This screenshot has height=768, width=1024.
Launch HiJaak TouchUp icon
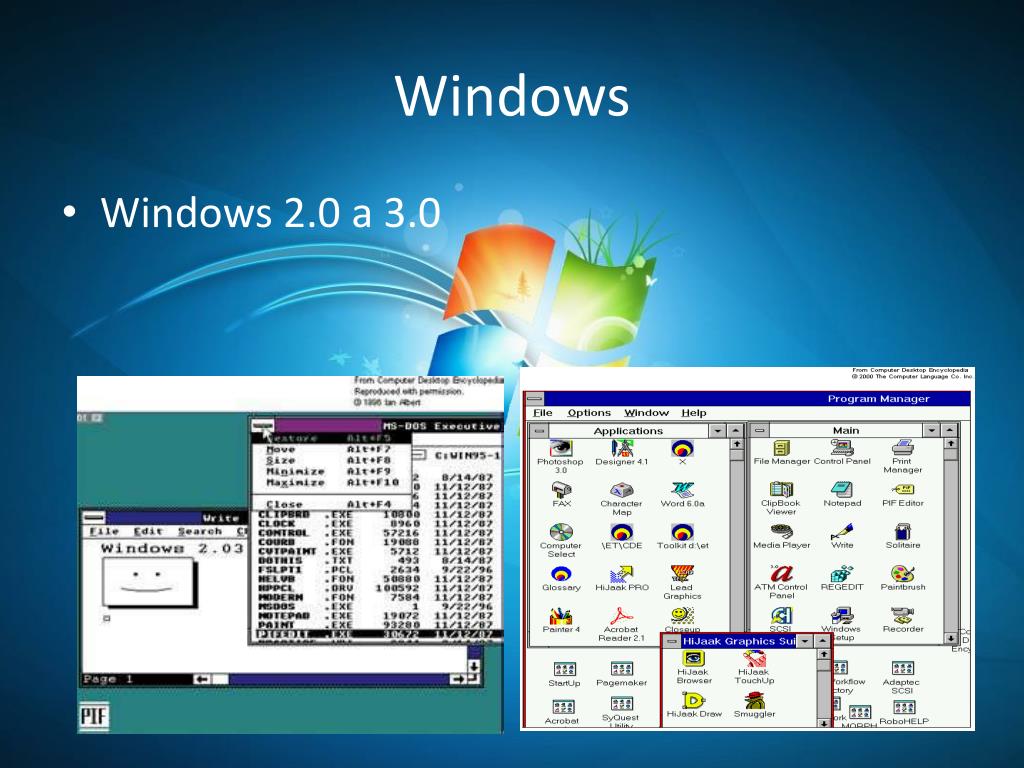pos(754,667)
